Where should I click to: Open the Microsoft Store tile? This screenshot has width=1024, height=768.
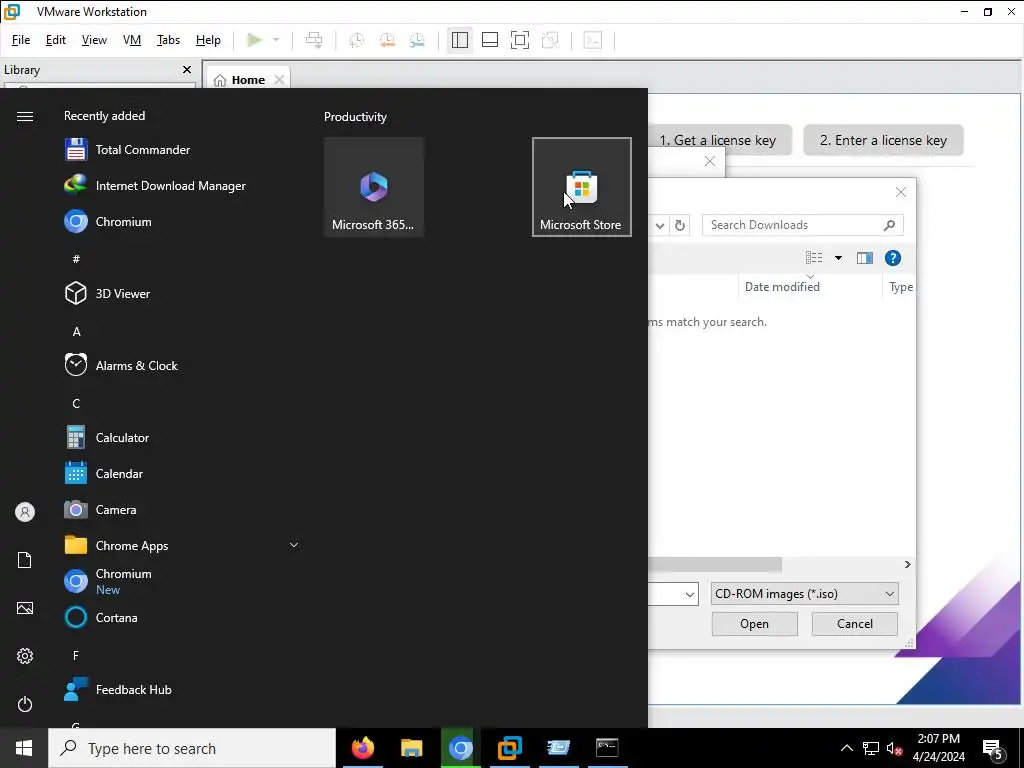pos(581,187)
